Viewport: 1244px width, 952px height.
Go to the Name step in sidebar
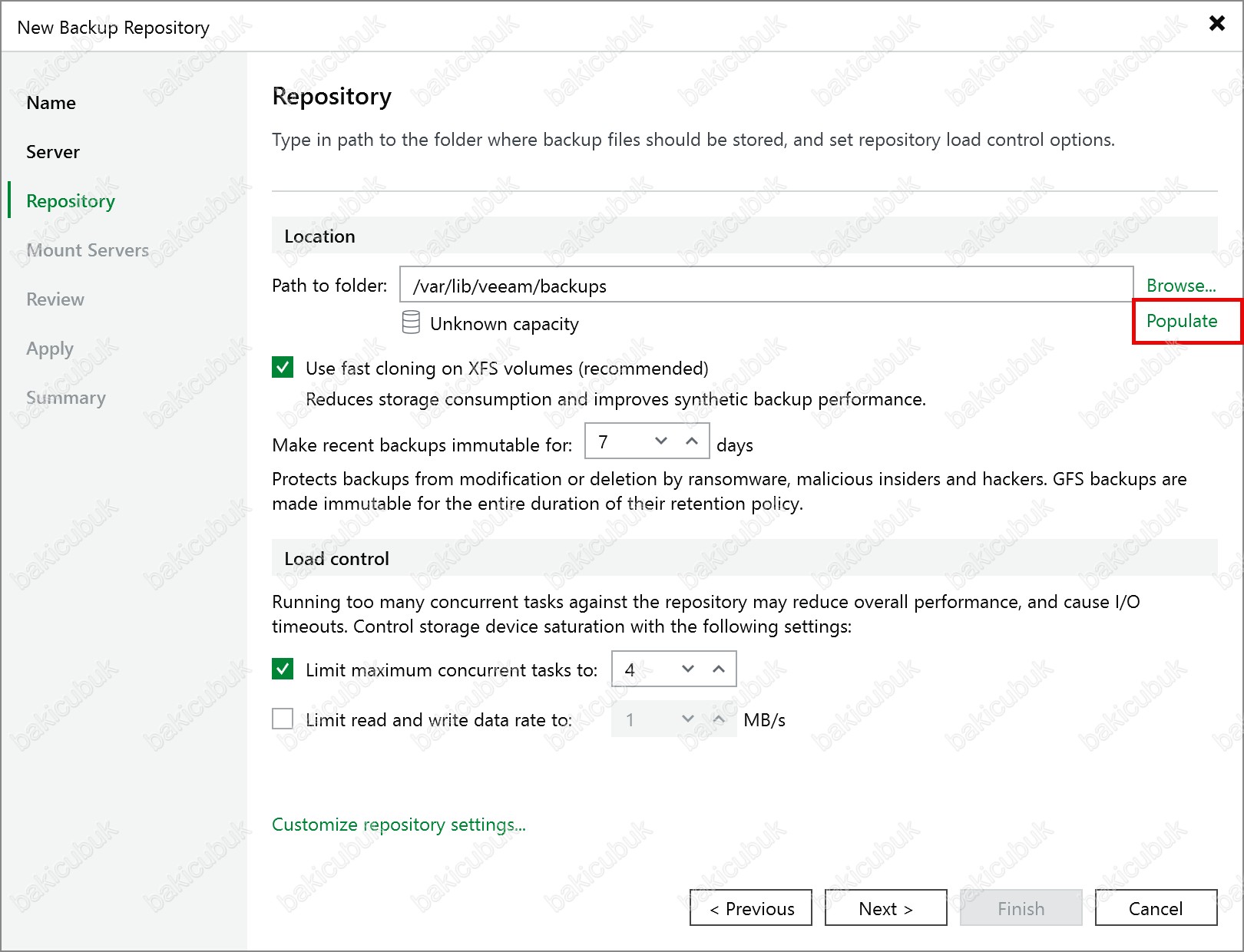(x=51, y=103)
